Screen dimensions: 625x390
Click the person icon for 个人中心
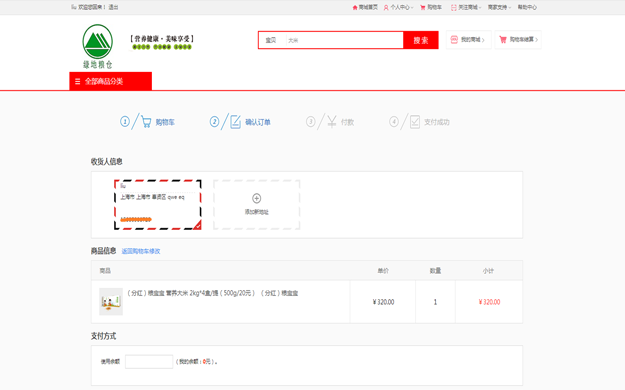(386, 8)
